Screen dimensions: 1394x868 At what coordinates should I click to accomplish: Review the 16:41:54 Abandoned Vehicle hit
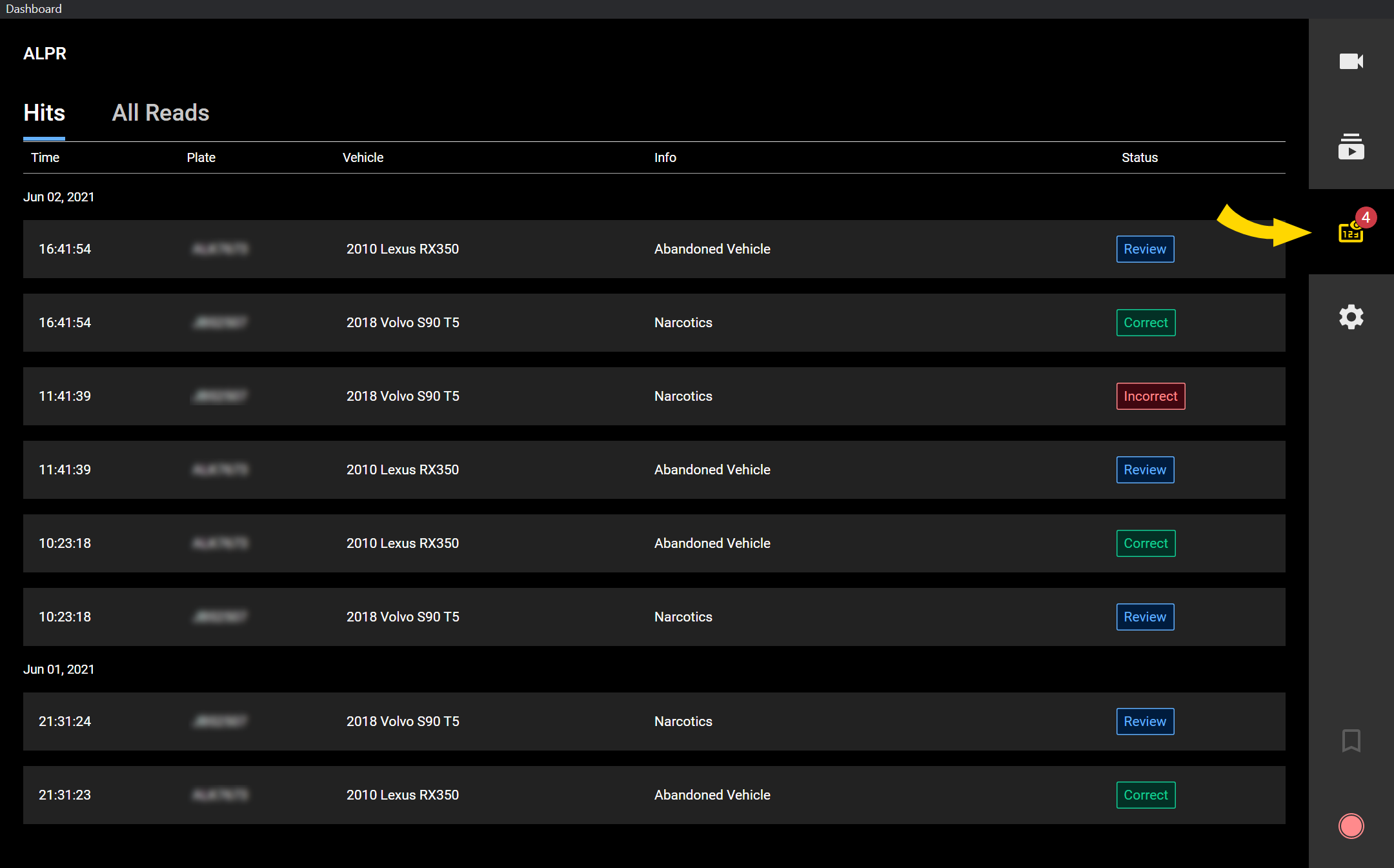(x=1144, y=249)
